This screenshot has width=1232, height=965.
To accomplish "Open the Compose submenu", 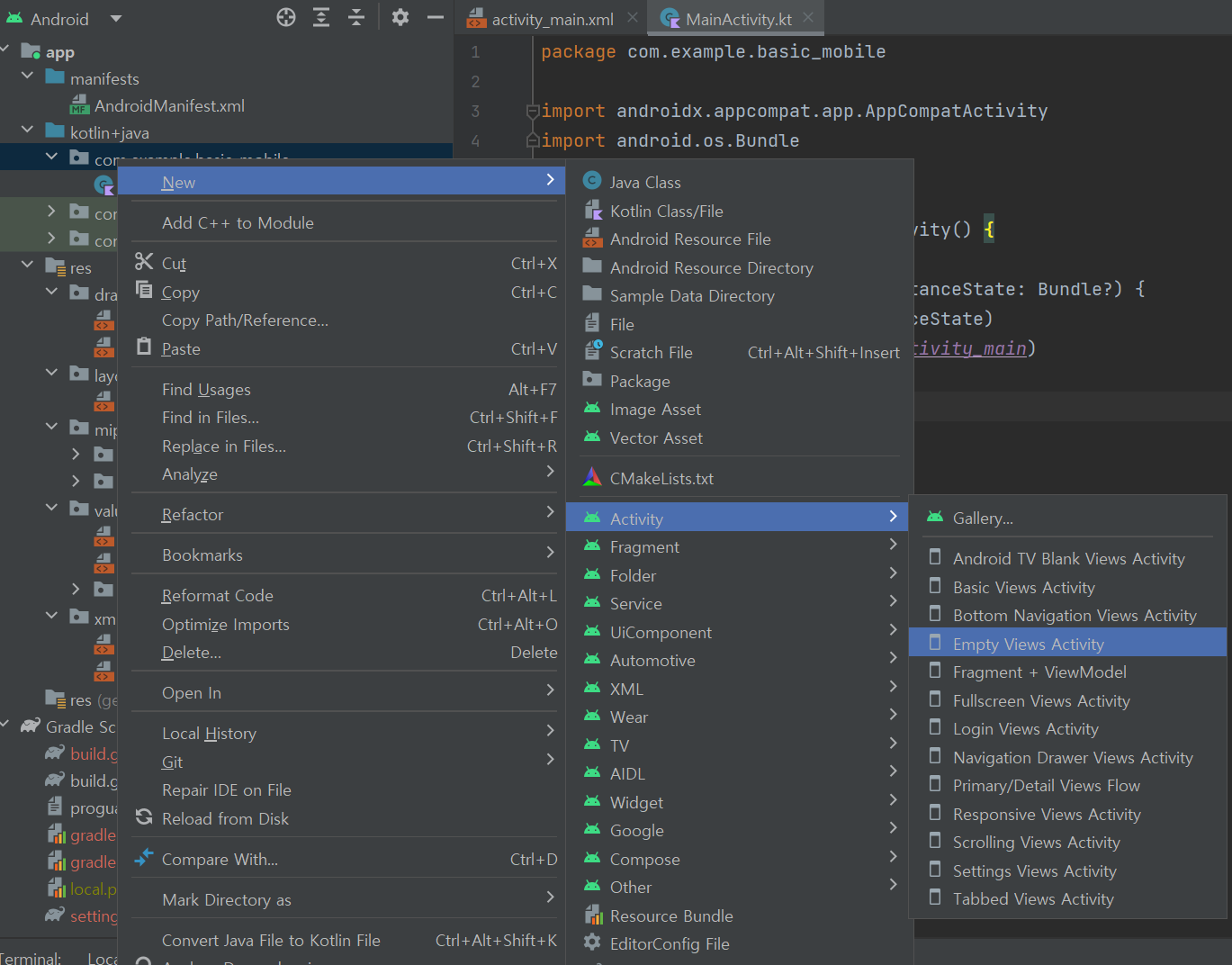I will [737, 859].
